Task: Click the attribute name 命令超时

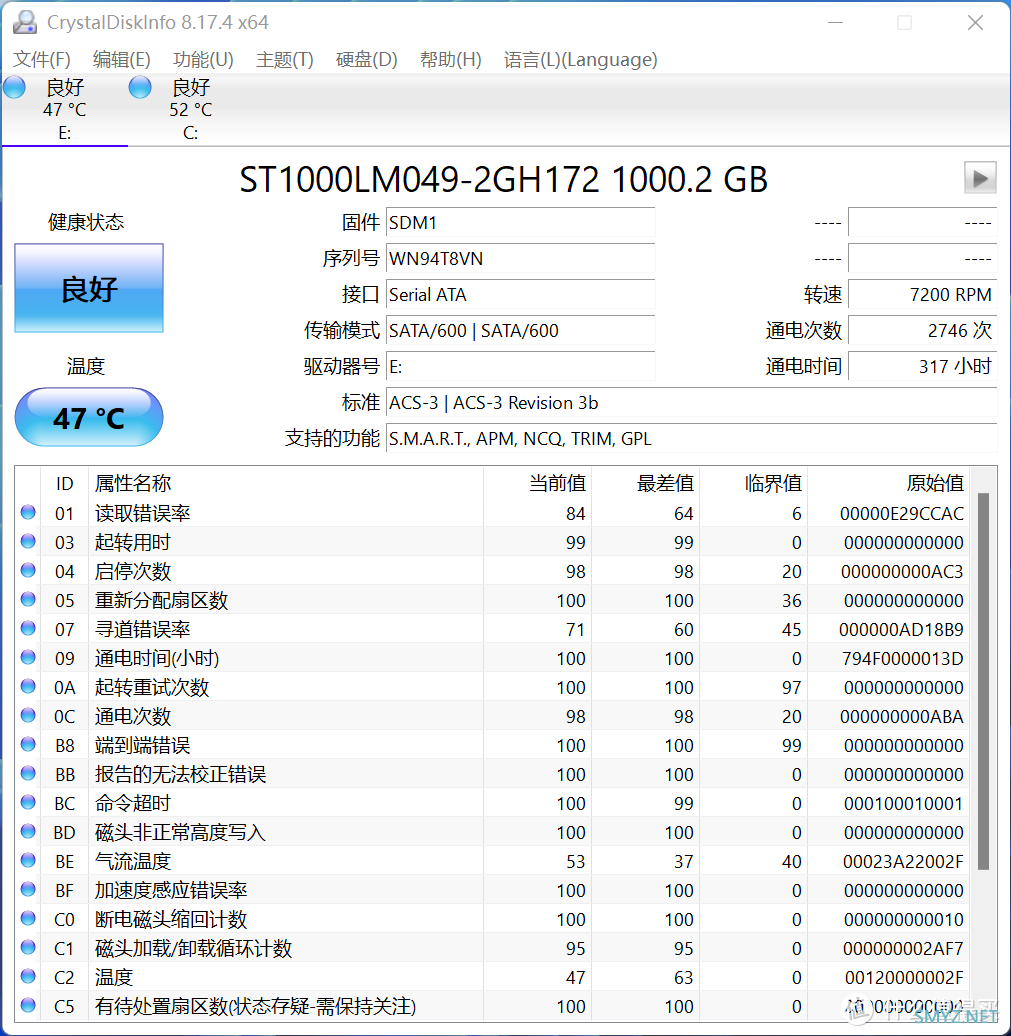Action: [x=133, y=803]
